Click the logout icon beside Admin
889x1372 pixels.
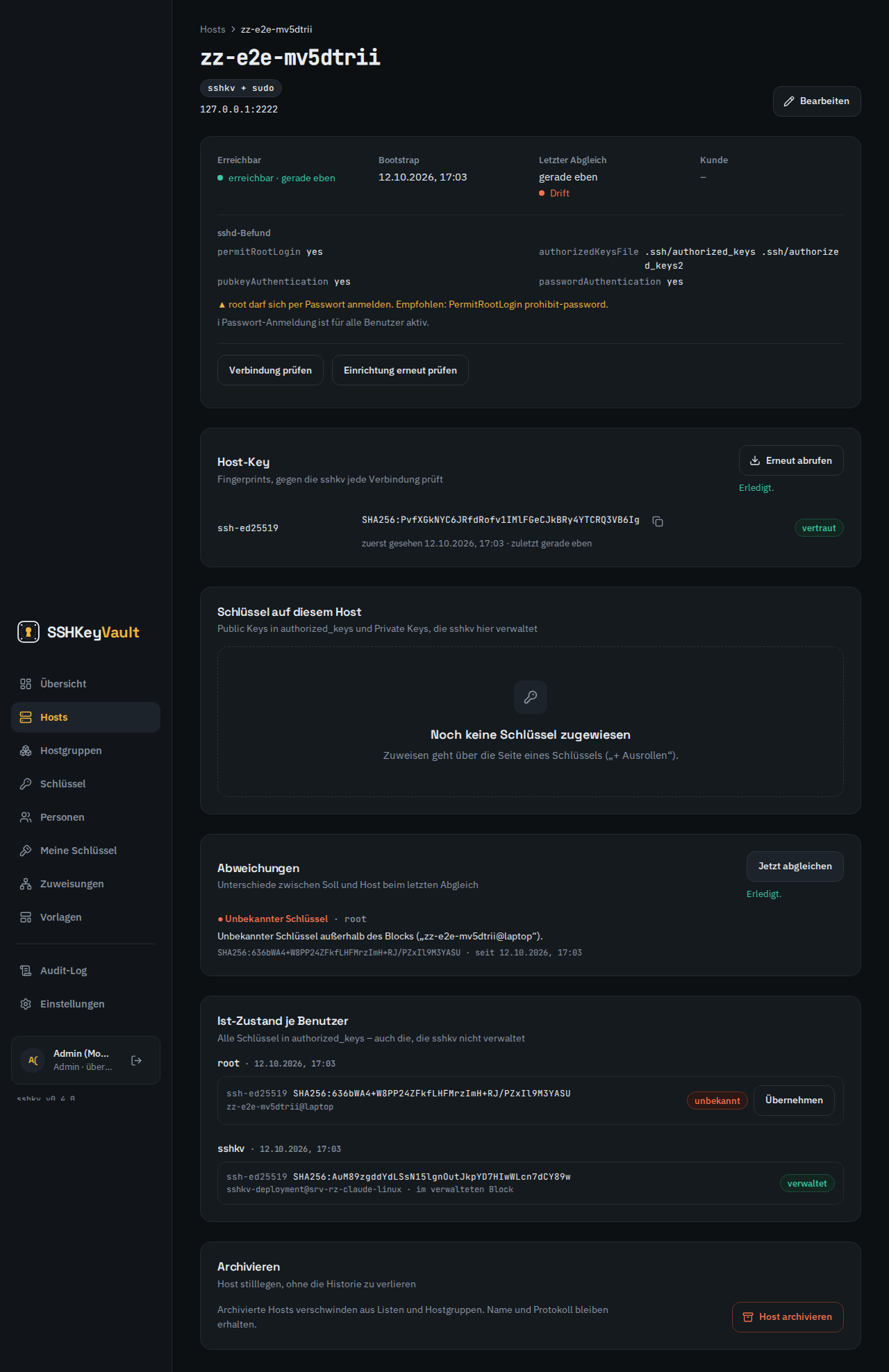coord(137,1060)
